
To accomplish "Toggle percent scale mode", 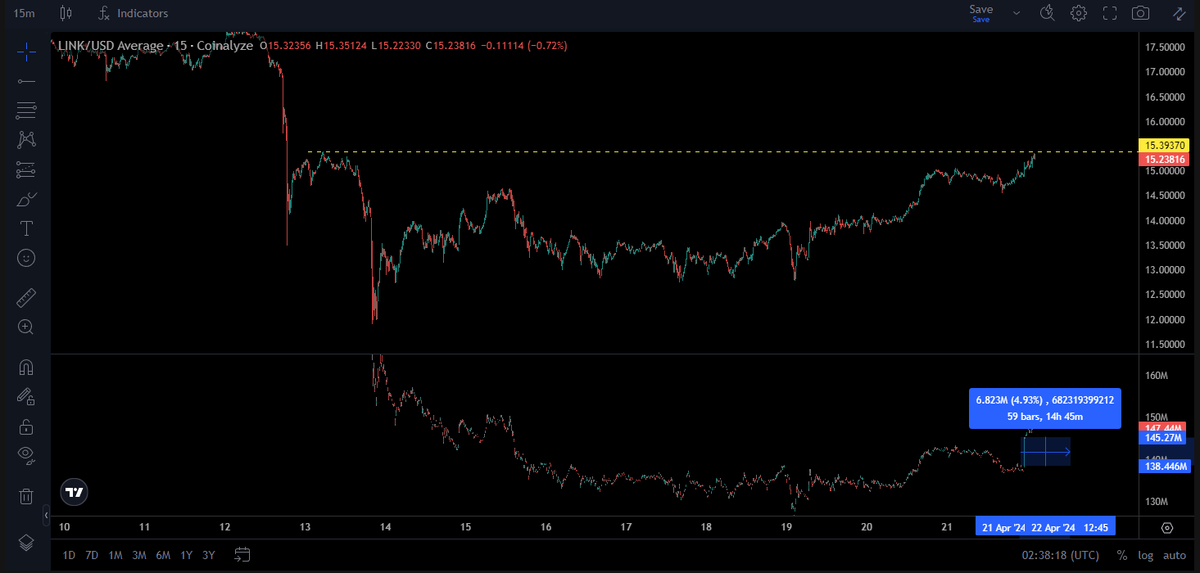I will coord(1122,555).
